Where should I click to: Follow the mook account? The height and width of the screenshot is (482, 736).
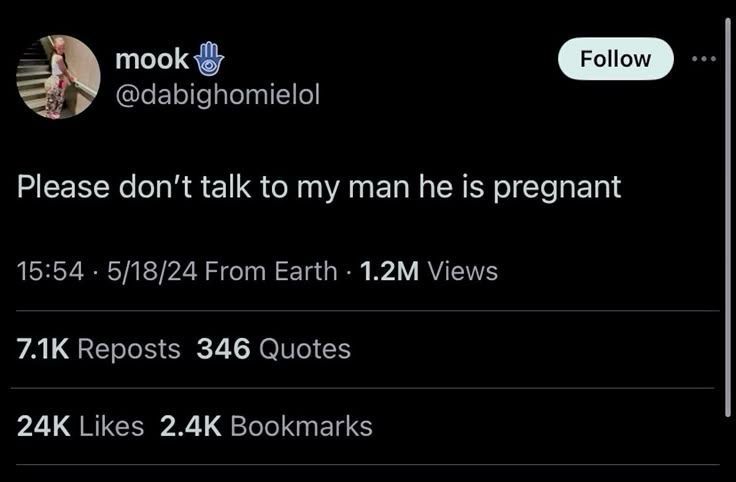tap(615, 59)
